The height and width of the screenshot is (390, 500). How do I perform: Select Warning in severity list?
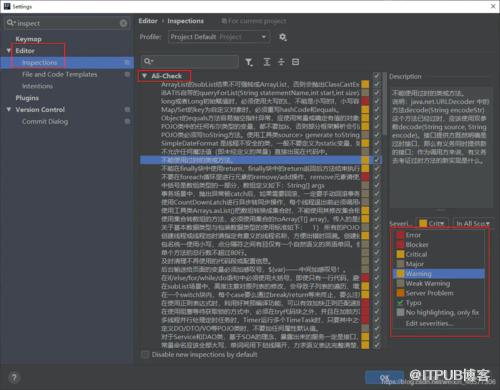tap(439, 274)
